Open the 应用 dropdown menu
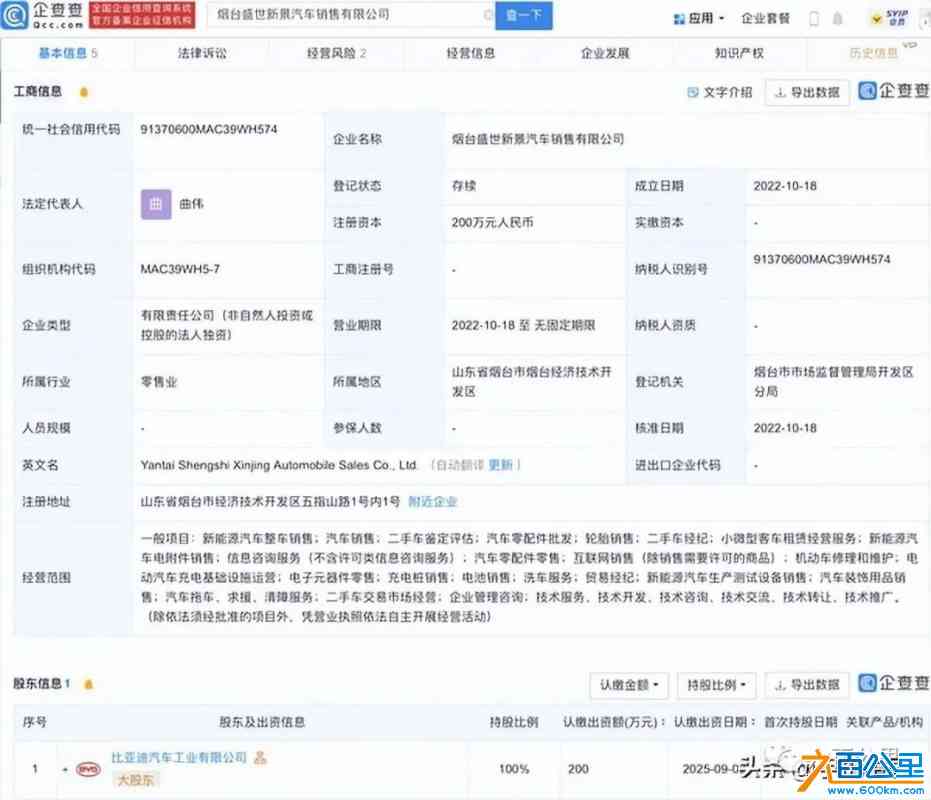 point(699,18)
